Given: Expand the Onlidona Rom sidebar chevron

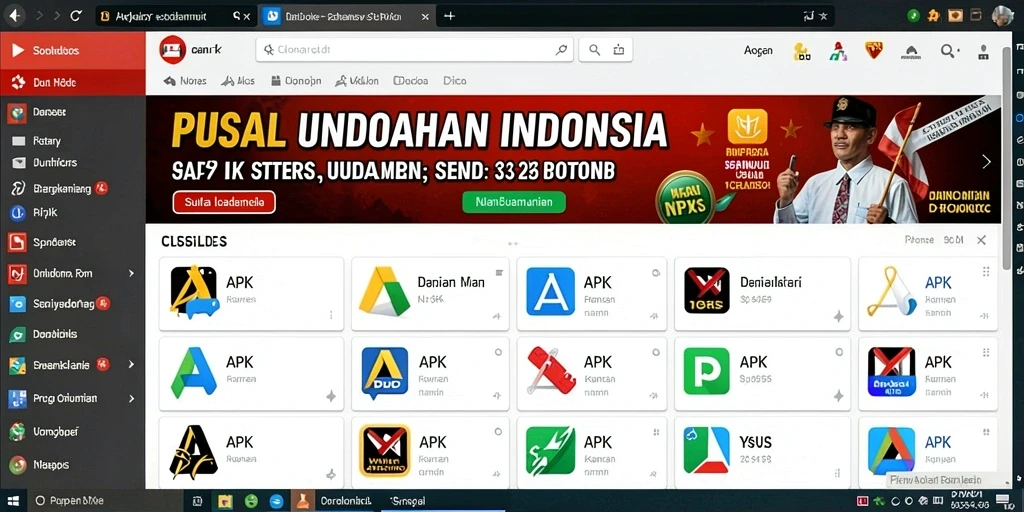Looking at the screenshot, I should (131, 273).
